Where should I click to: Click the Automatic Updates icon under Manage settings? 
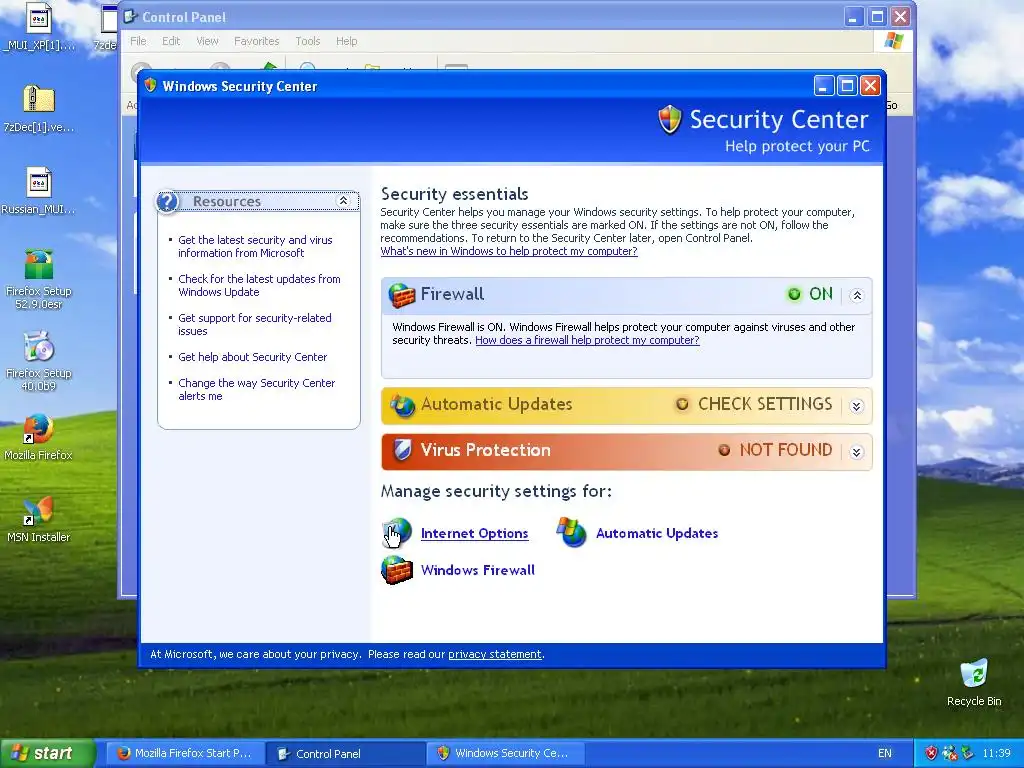(571, 533)
